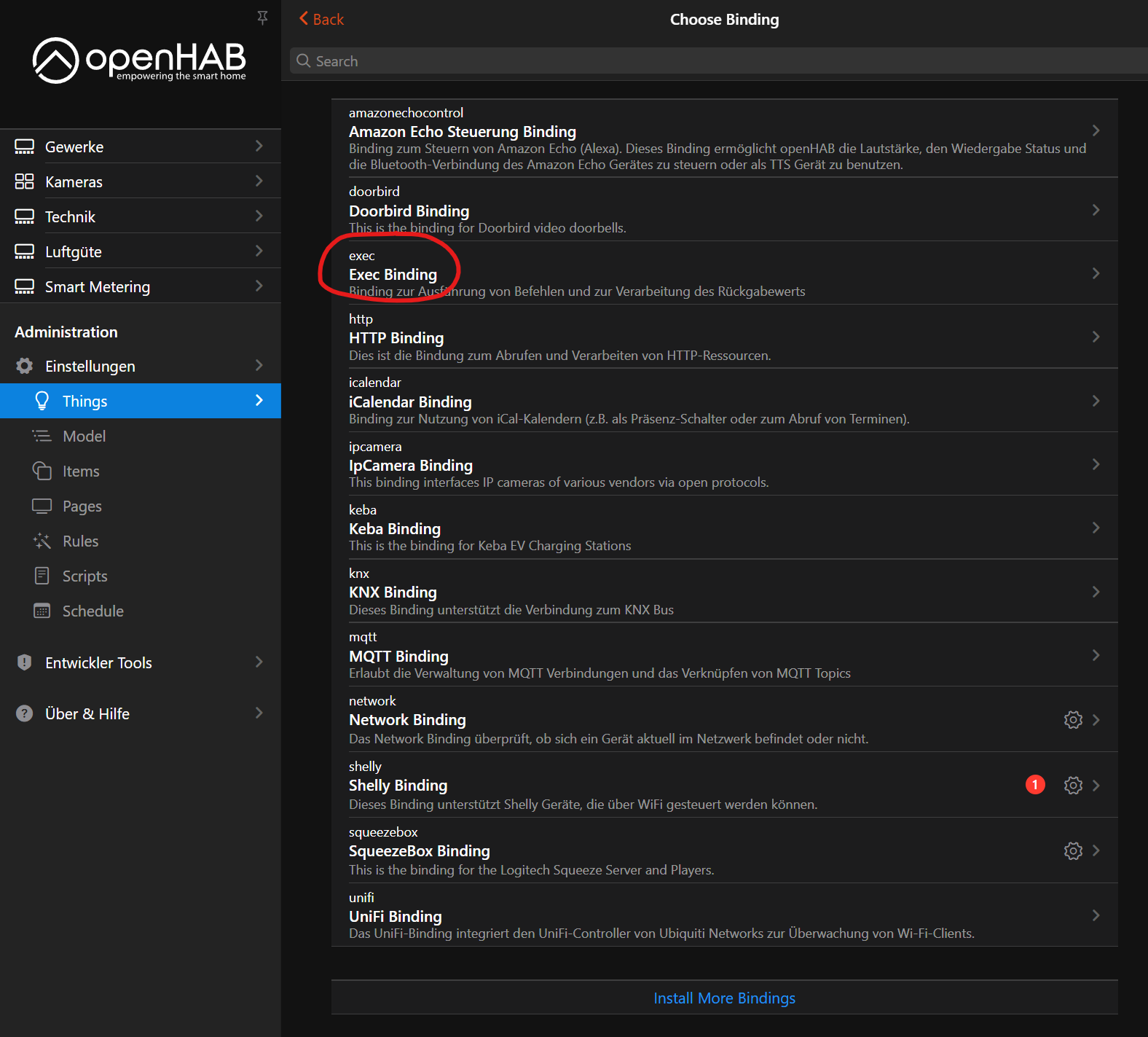
Task: Click the Items squares icon
Action: [x=42, y=471]
